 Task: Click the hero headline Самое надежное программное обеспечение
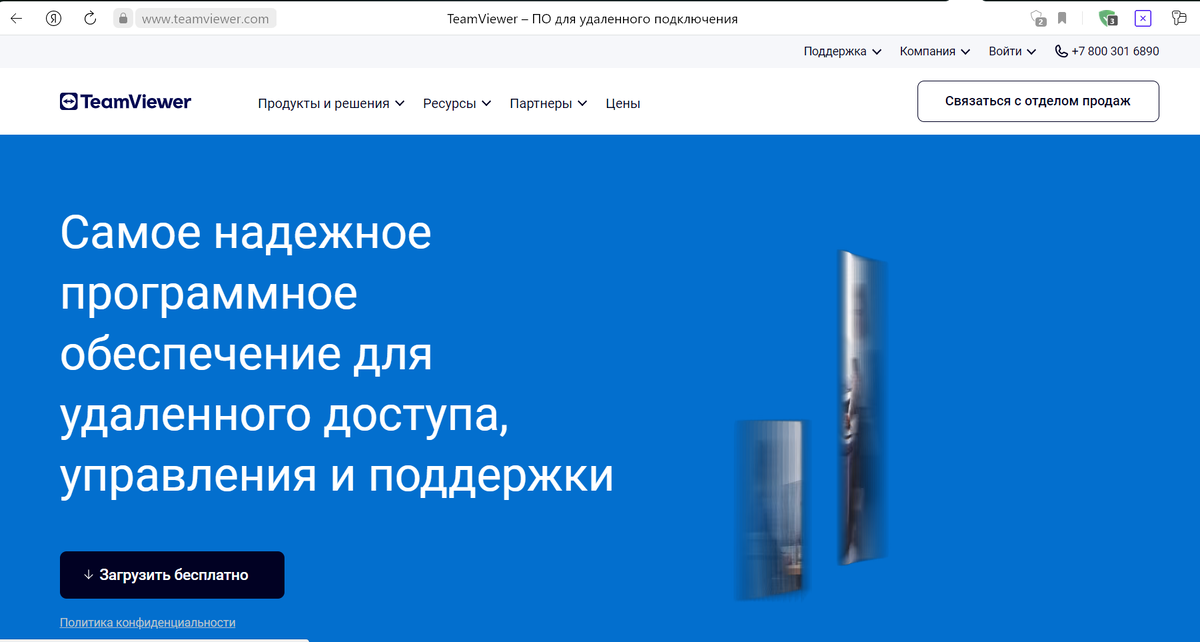pos(337,356)
